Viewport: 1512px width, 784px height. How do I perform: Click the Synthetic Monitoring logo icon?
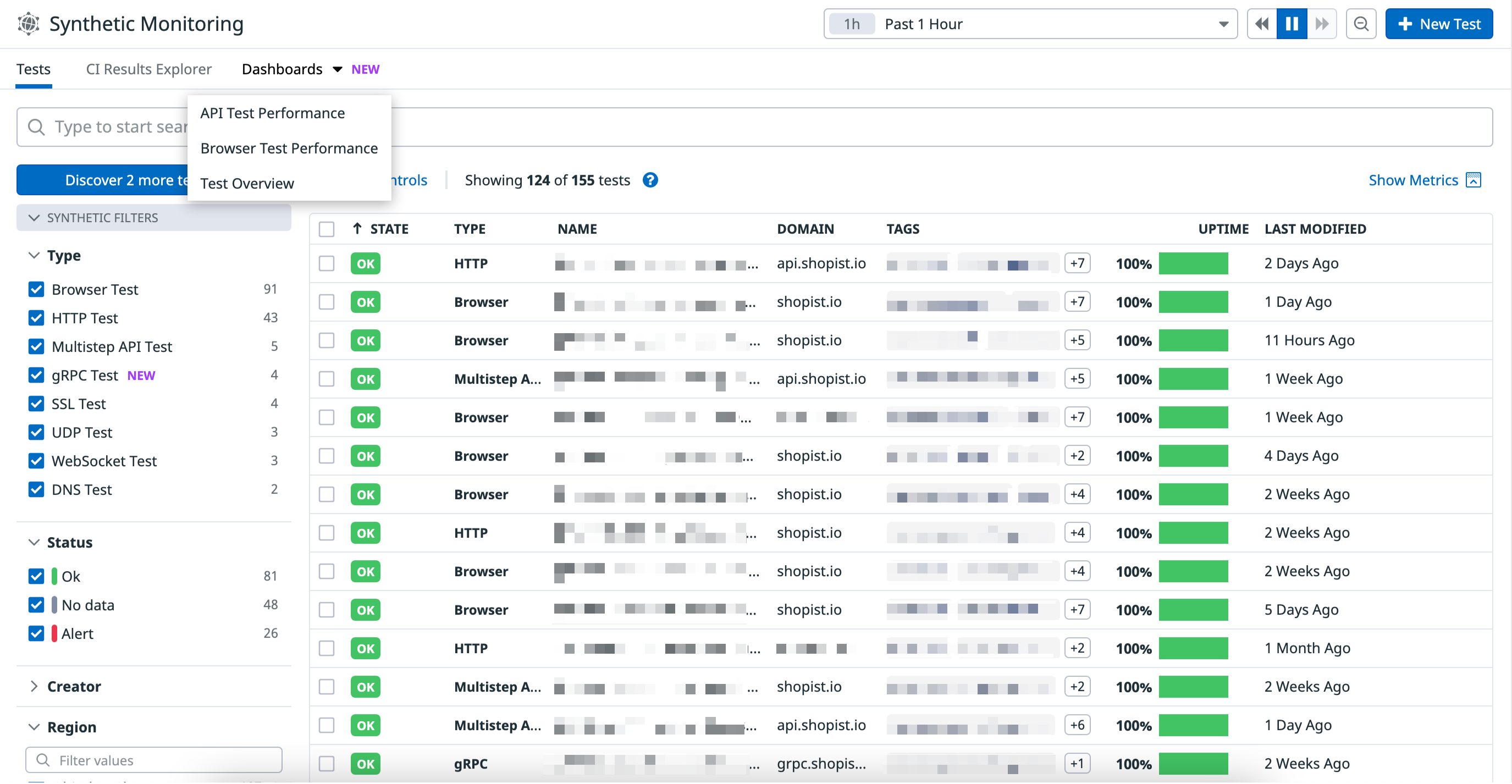pyautogui.click(x=28, y=24)
